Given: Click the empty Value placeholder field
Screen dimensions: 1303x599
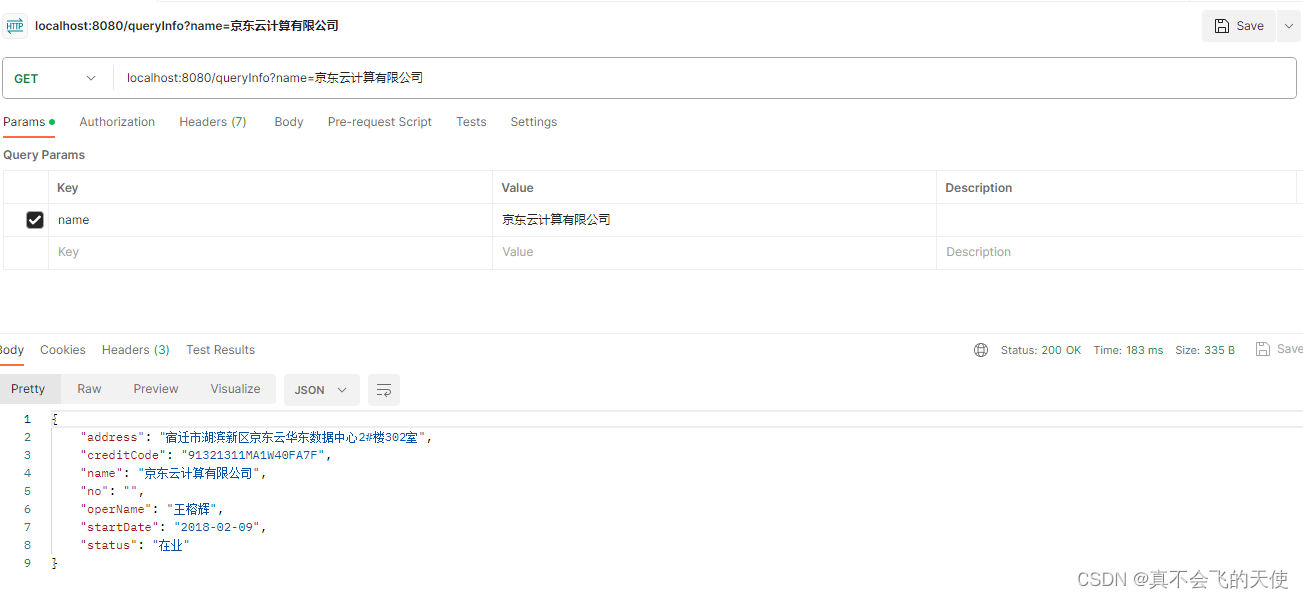Looking at the screenshot, I should pyautogui.click(x=715, y=252).
